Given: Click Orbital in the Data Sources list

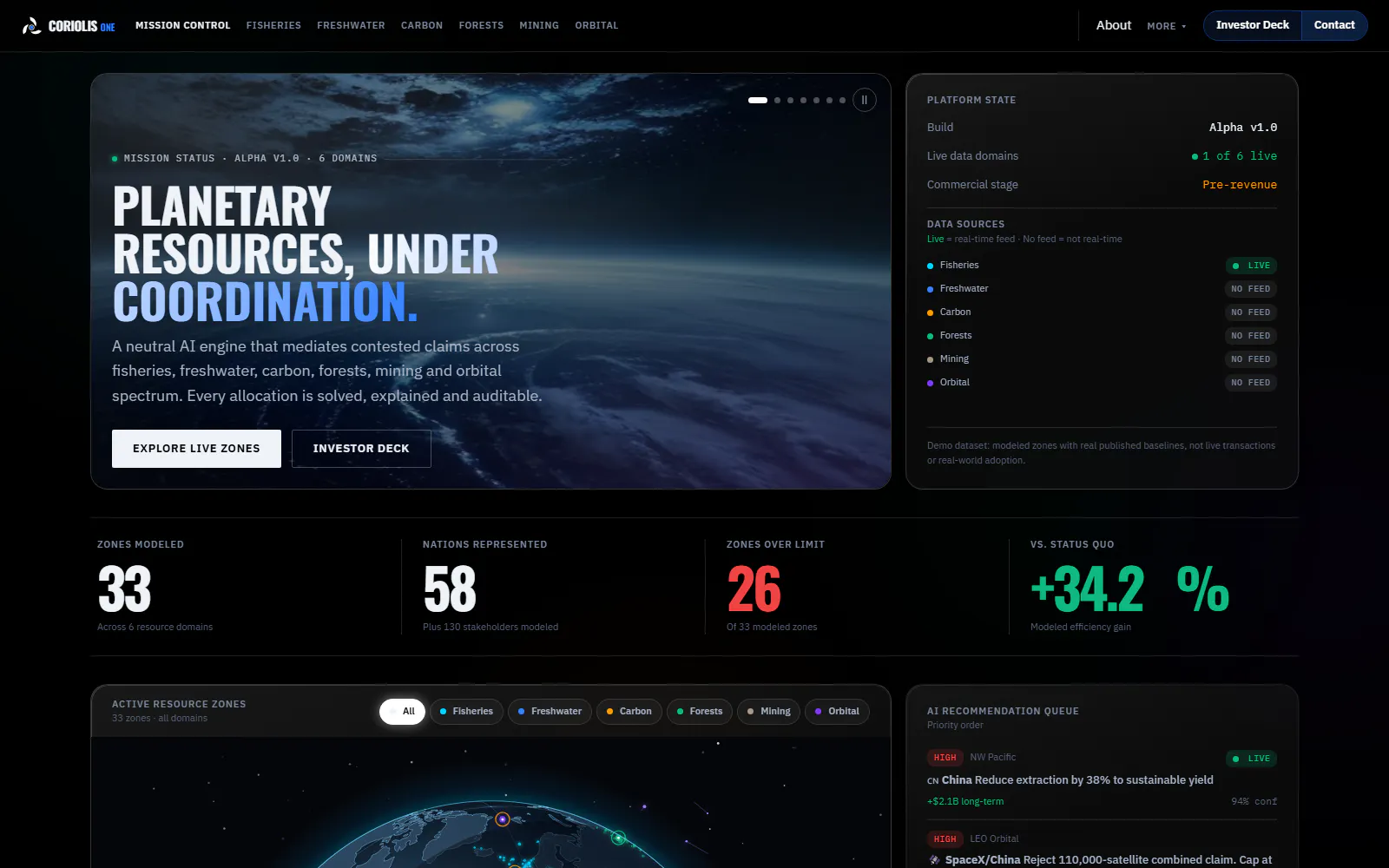Looking at the screenshot, I should 955,383.
